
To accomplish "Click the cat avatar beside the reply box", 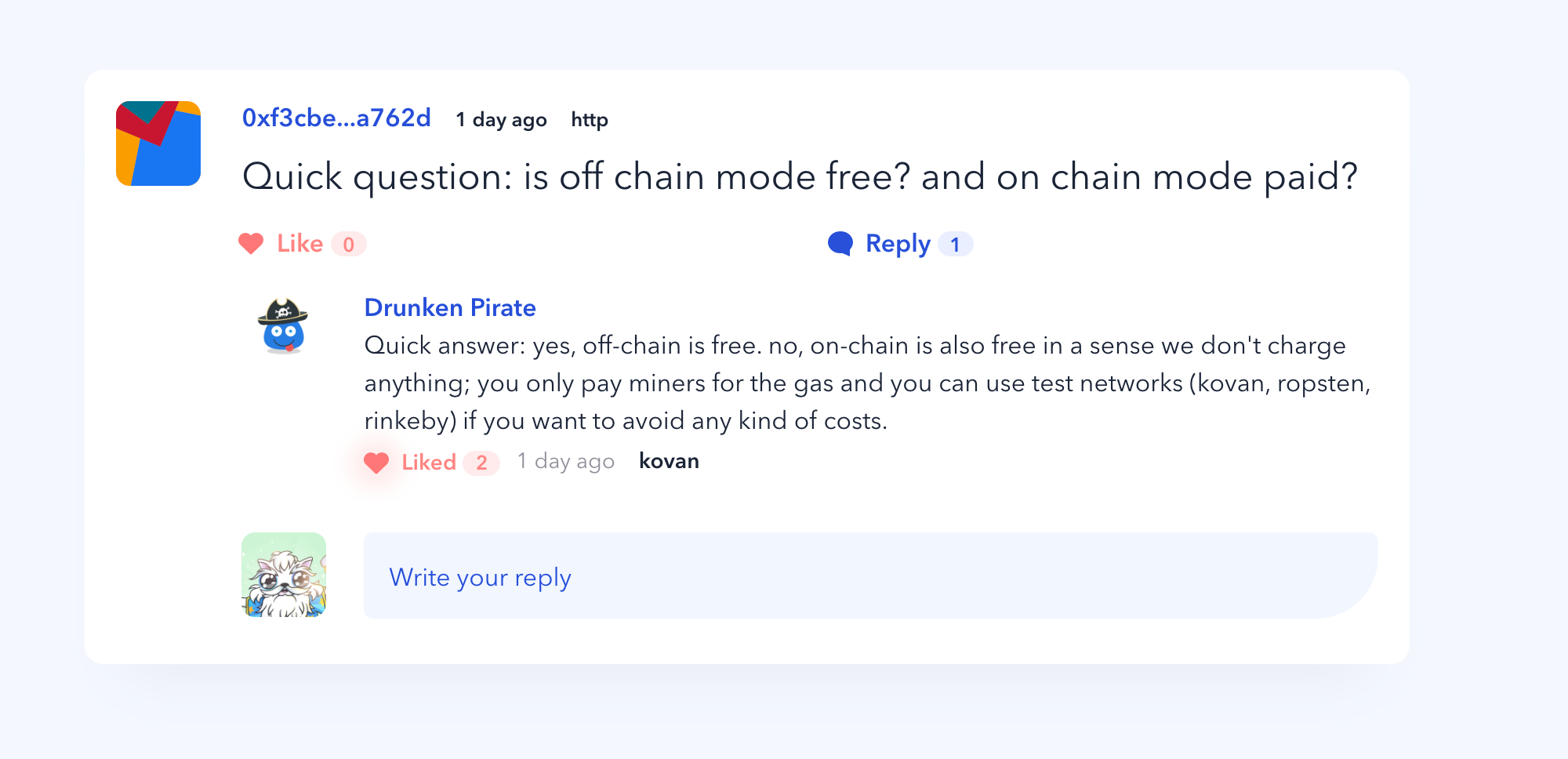I will [284, 575].
